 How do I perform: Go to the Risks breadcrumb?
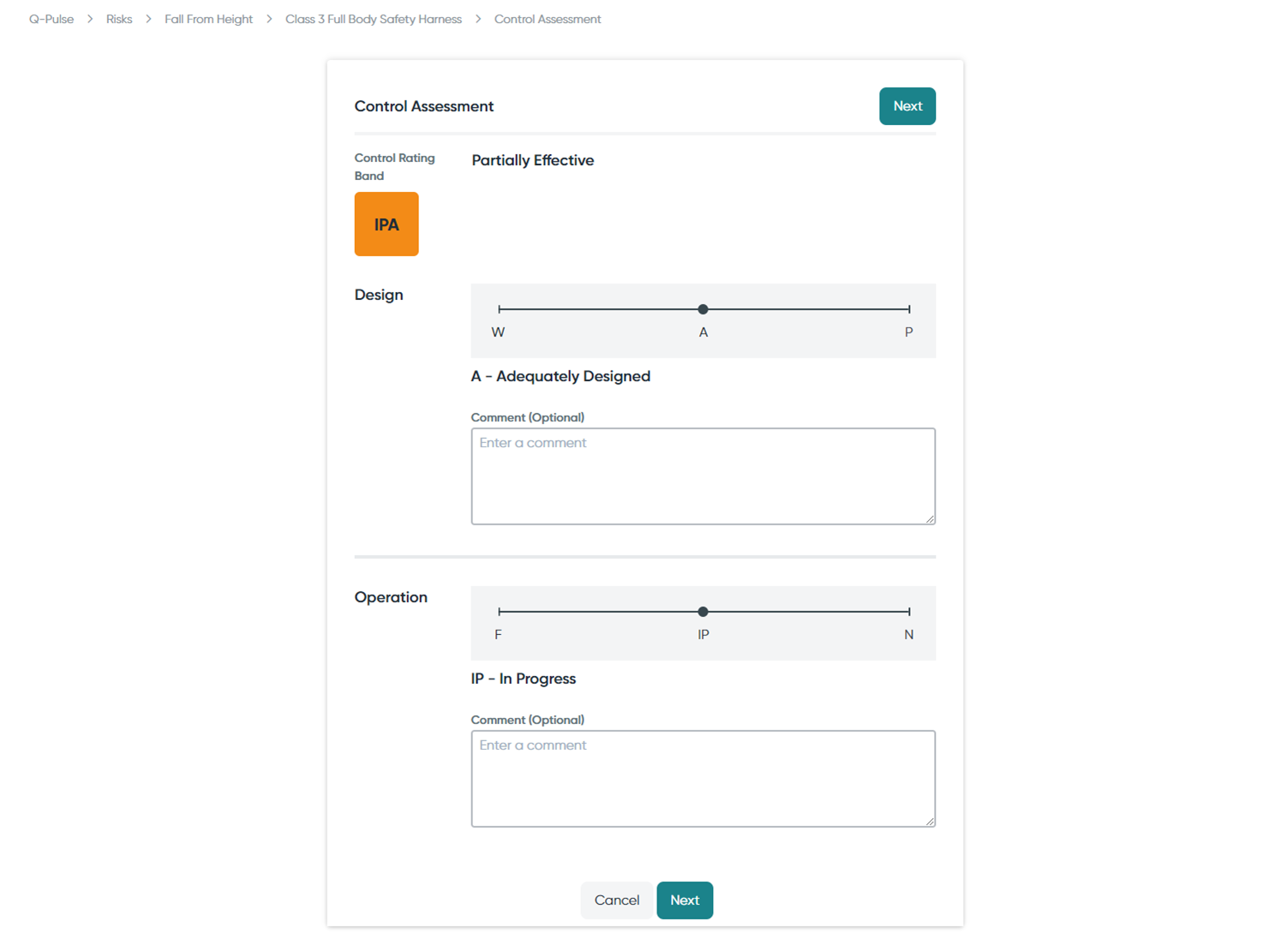point(119,19)
